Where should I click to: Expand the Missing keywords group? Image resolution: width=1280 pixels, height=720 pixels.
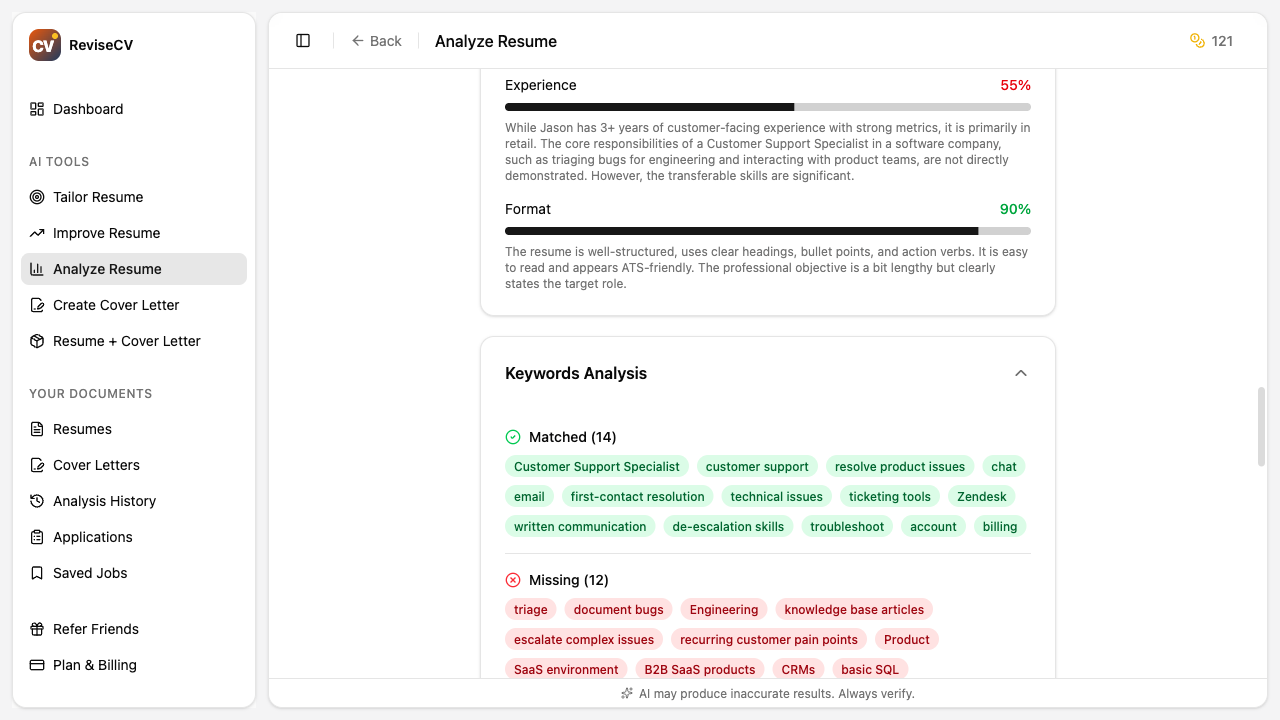click(568, 580)
